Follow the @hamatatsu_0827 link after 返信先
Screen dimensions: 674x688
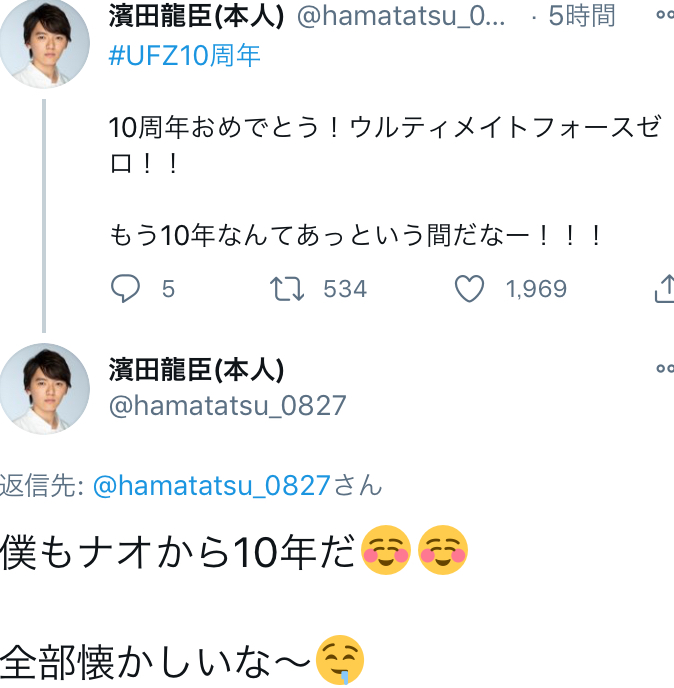click(211, 485)
